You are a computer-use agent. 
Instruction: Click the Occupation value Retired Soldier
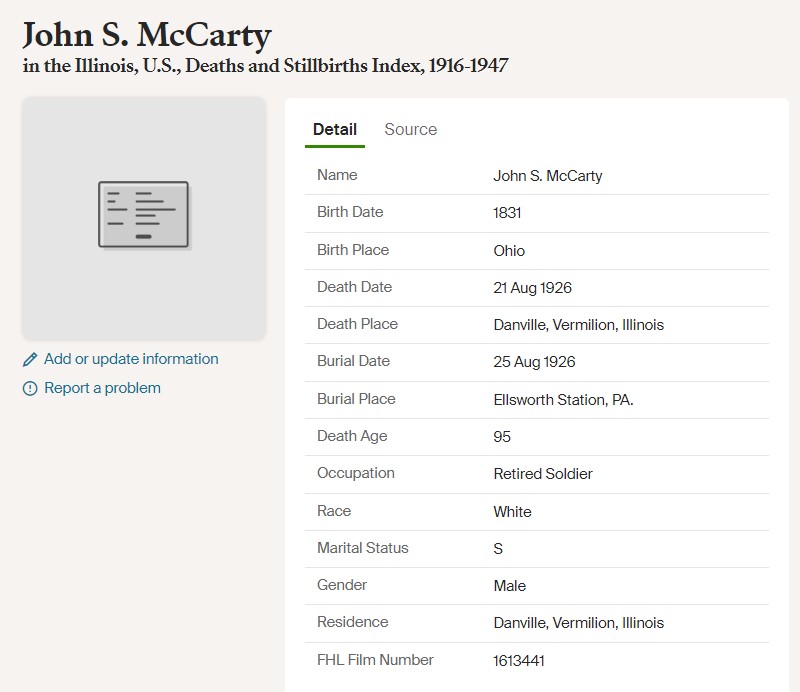point(543,474)
